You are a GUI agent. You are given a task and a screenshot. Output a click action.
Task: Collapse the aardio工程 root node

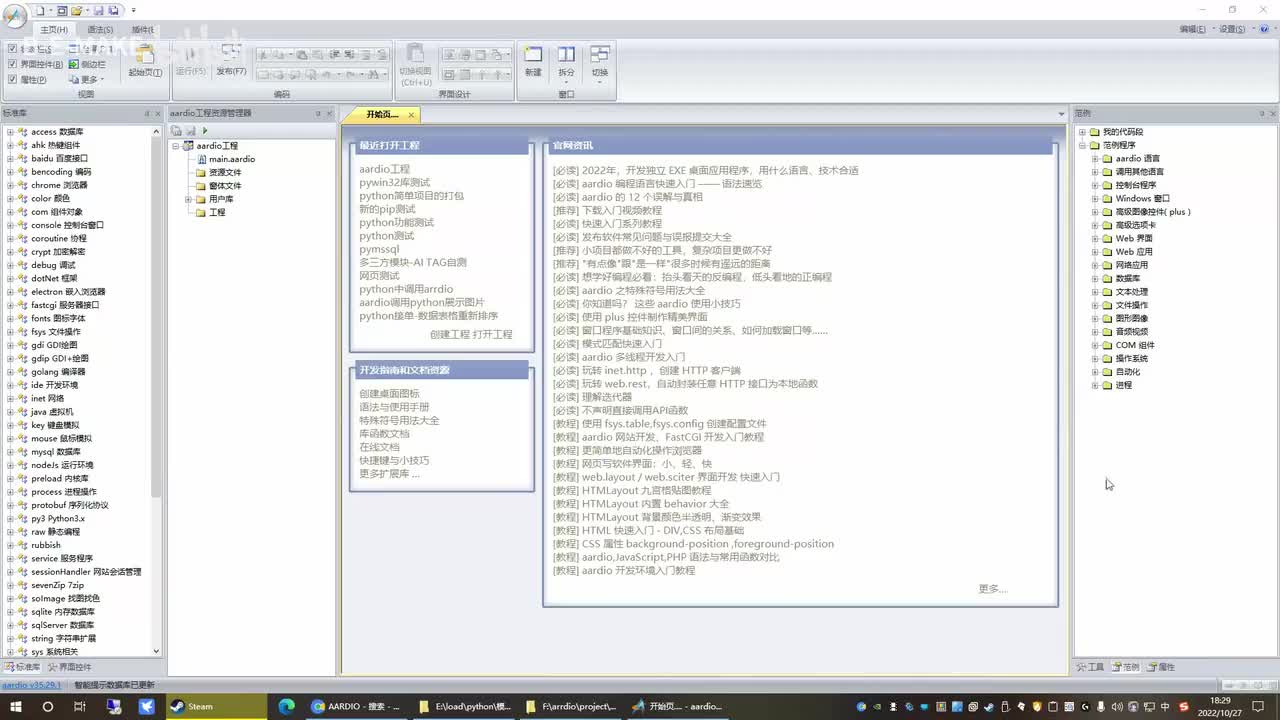(x=175, y=146)
